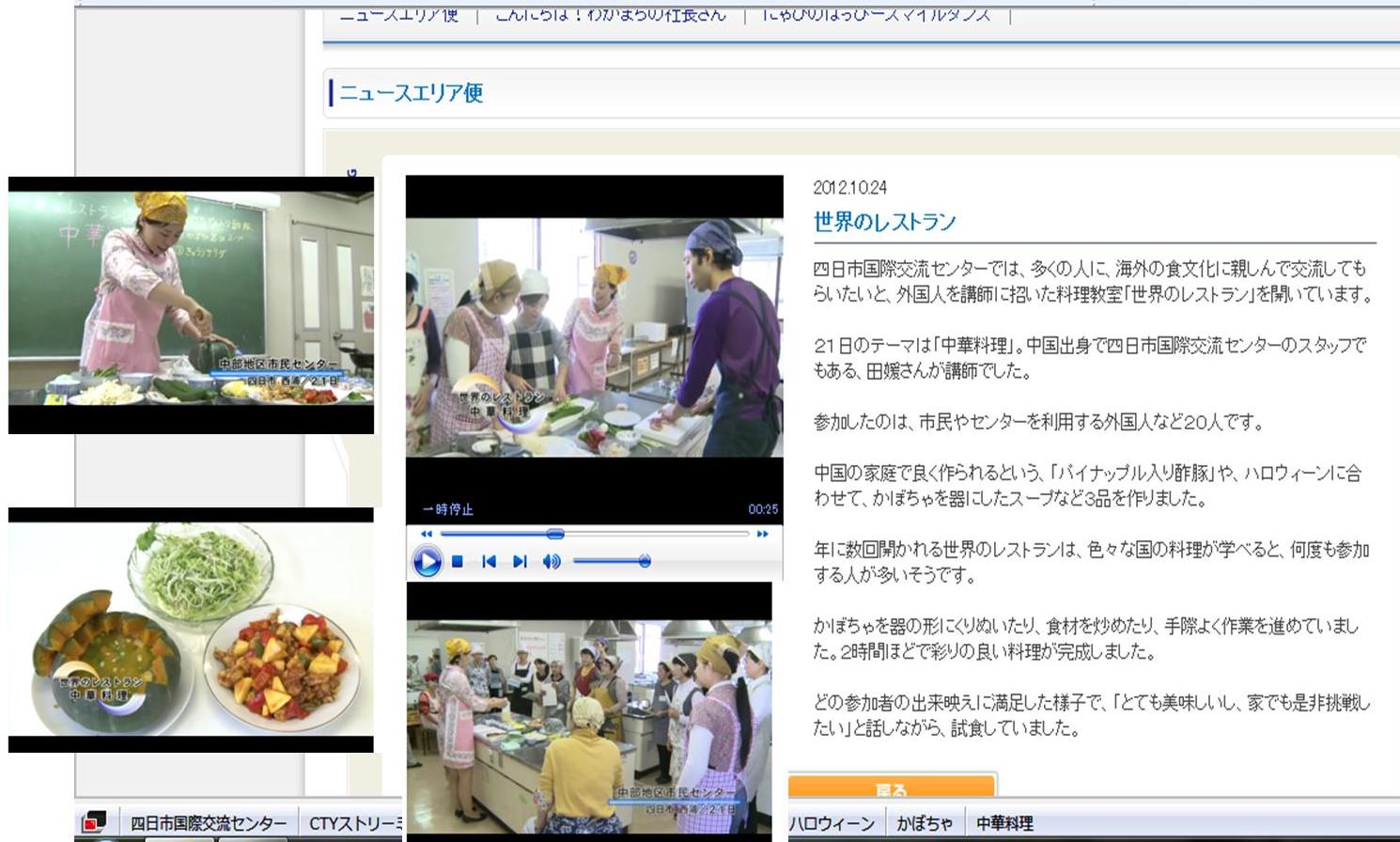Click the 一時停止 status text in the player
This screenshot has width=1400, height=842.
[x=448, y=509]
